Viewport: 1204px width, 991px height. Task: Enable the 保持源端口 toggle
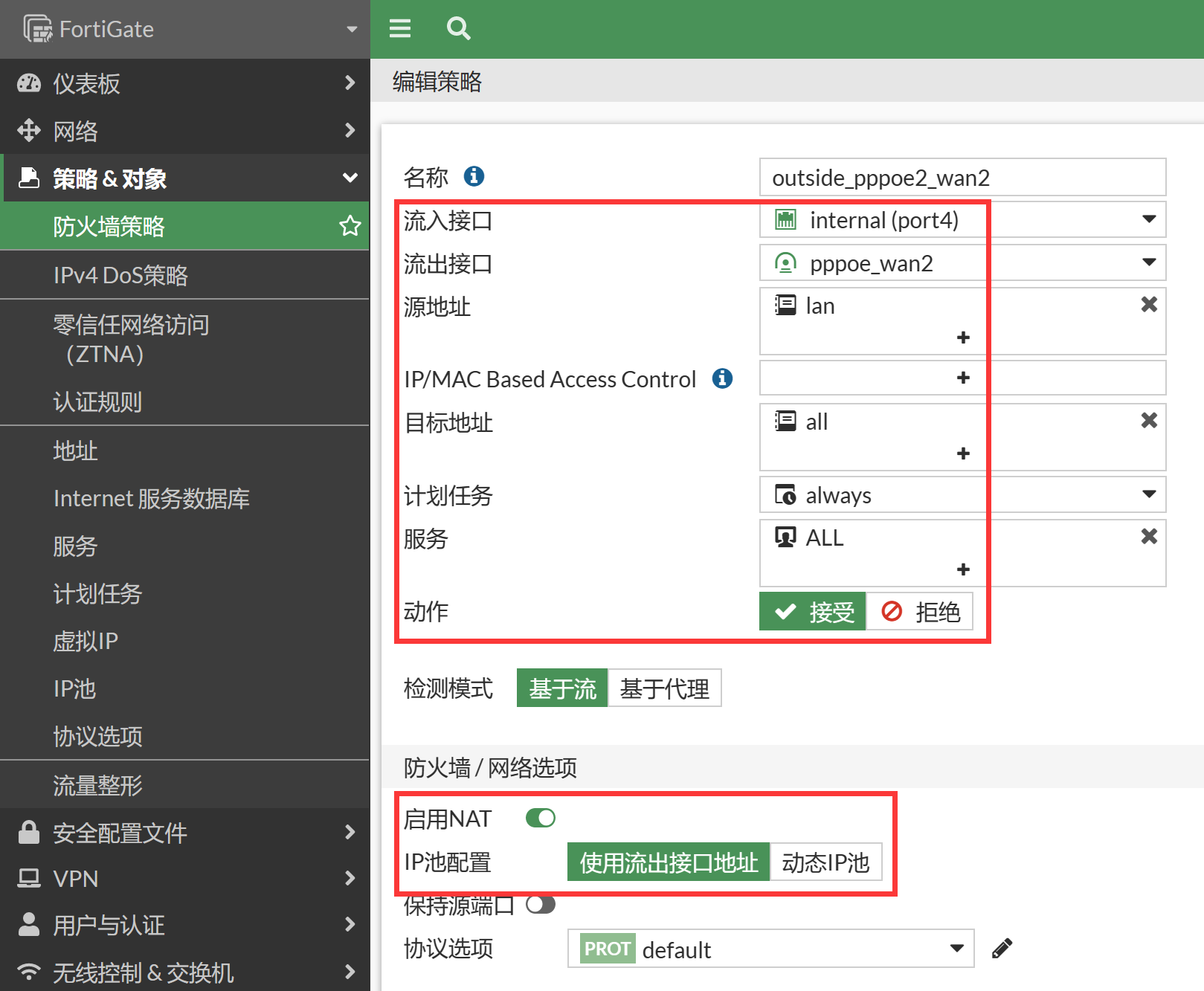tap(541, 905)
